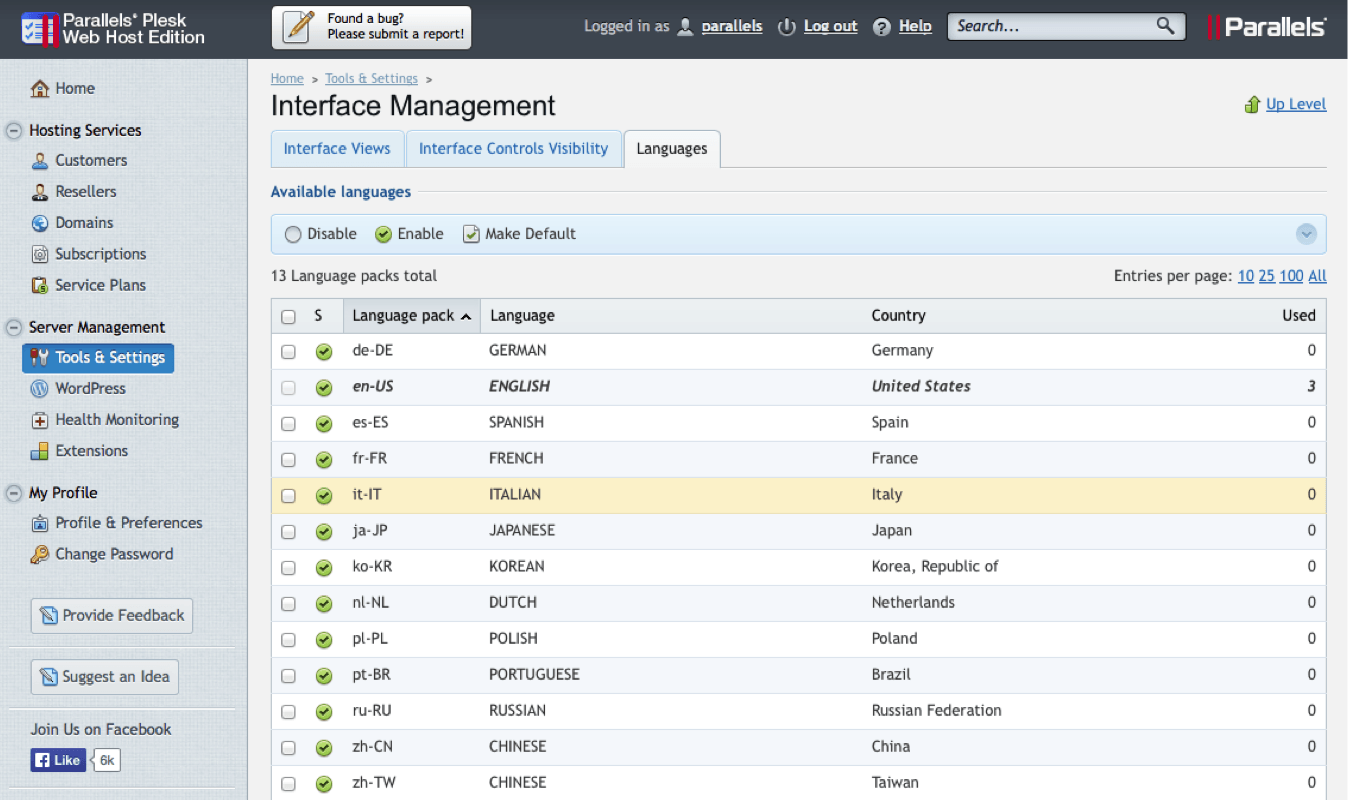Screen dimensions: 1348x800
Task: Show 25 entries per page
Action: pyautogui.click(x=1266, y=276)
